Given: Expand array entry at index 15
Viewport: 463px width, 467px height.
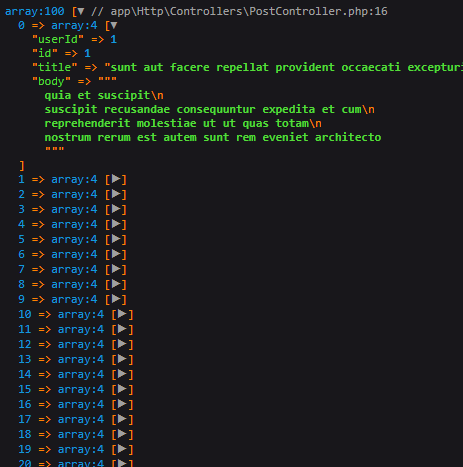Looking at the screenshot, I should coord(123,389).
